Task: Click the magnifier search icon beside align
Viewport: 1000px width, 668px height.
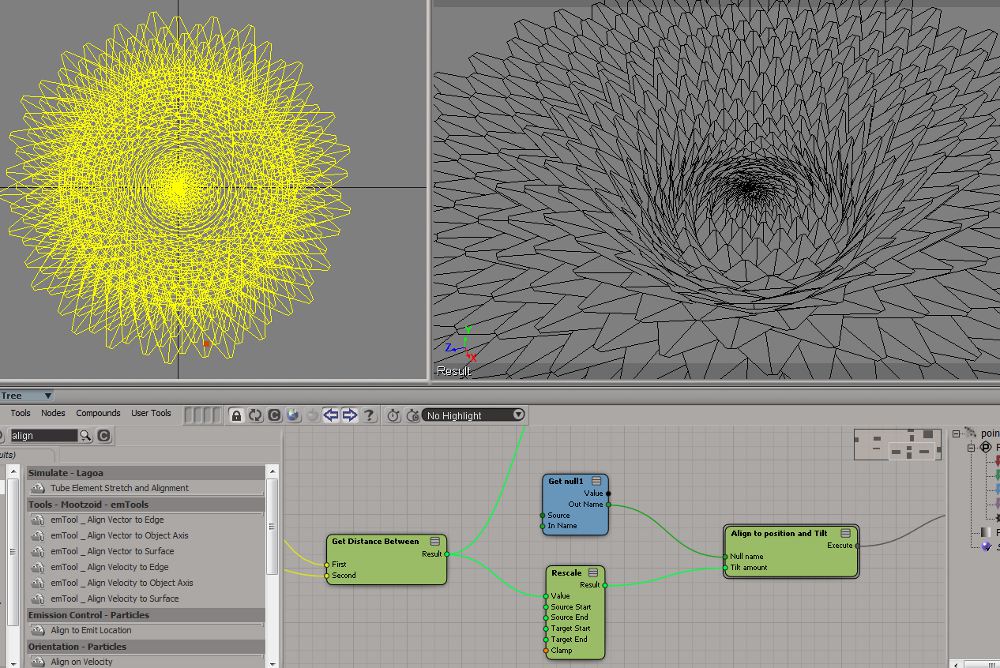Action: 86,436
